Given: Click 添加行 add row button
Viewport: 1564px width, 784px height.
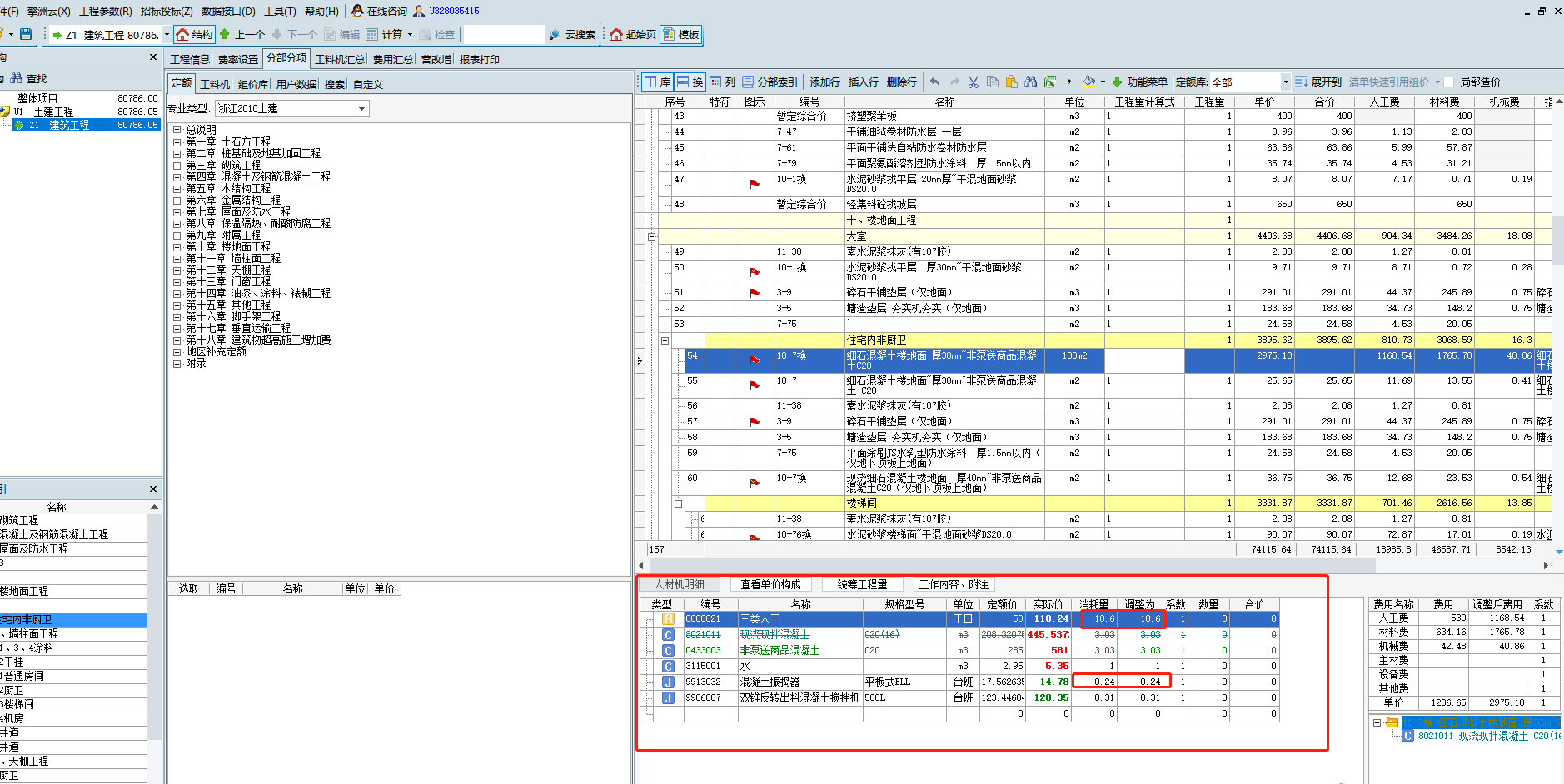Looking at the screenshot, I should point(825,82).
